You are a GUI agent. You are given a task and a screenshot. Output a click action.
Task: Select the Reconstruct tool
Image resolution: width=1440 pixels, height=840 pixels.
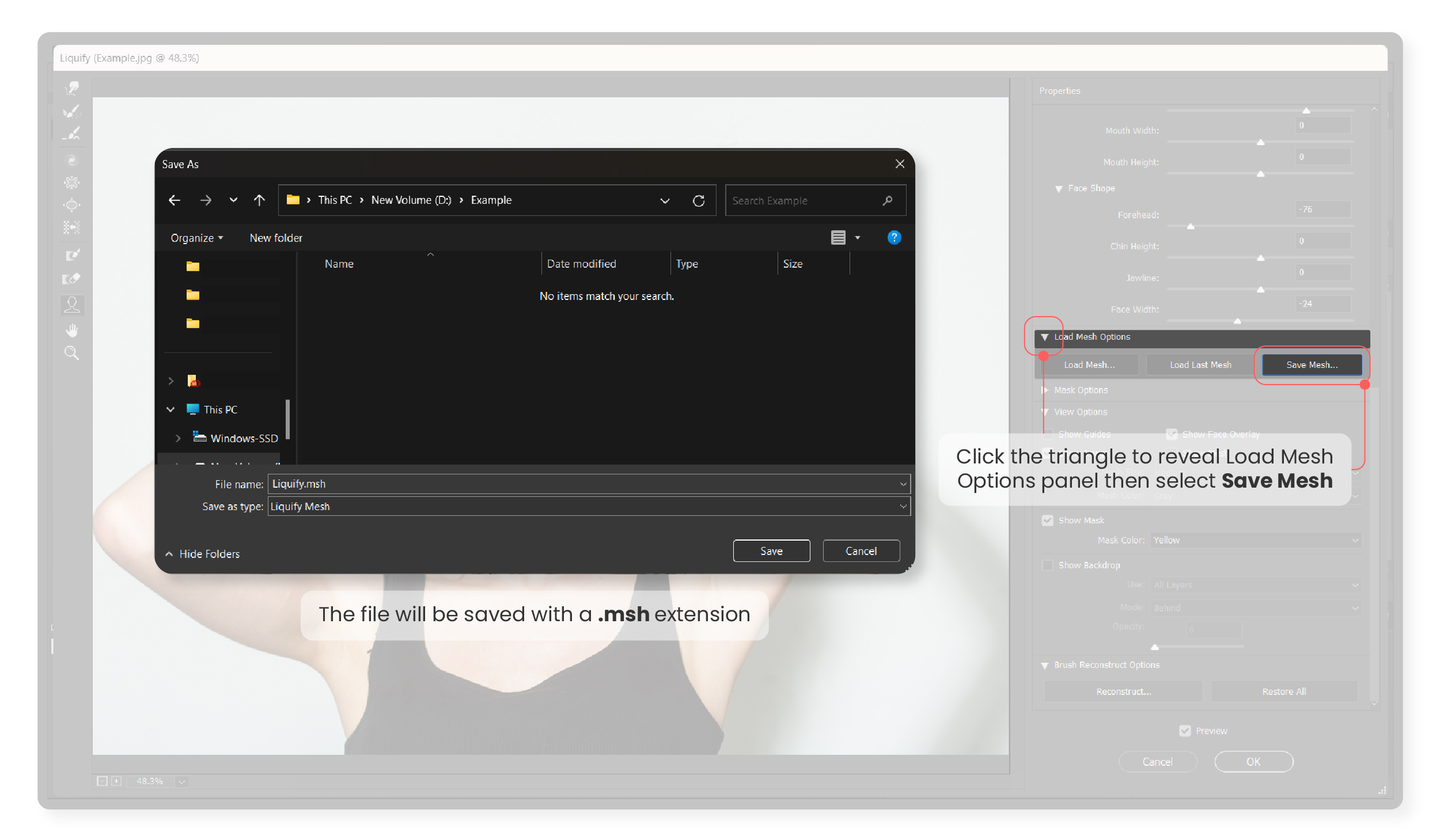point(72,111)
